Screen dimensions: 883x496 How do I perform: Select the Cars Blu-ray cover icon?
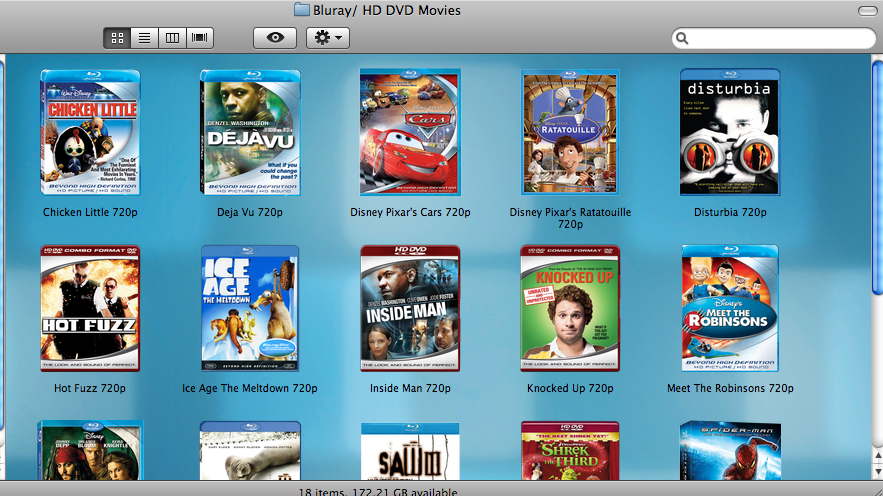(410, 132)
